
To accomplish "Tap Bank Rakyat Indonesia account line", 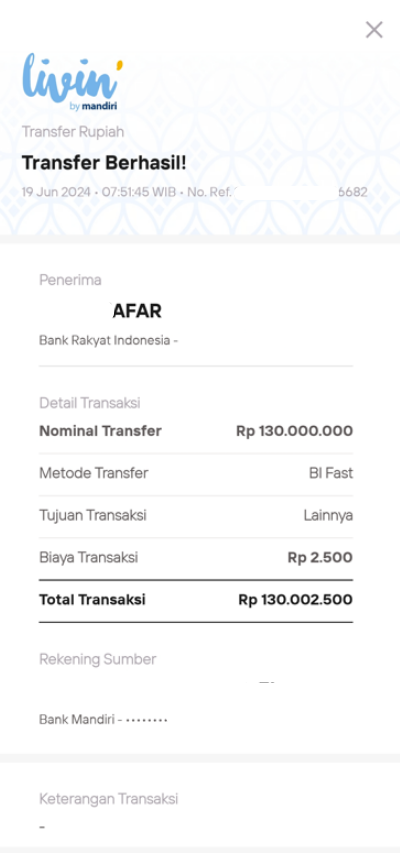I will [109, 341].
